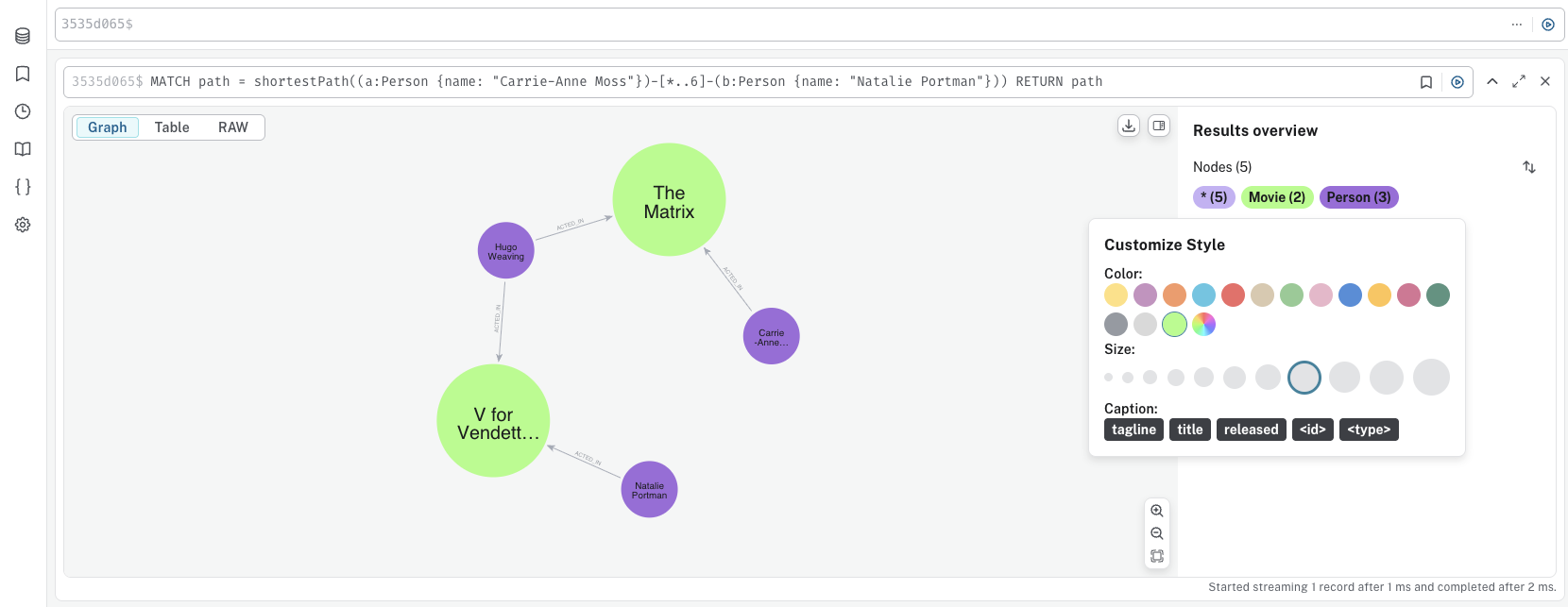Open the guides book icon in sidebar

[x=23, y=149]
